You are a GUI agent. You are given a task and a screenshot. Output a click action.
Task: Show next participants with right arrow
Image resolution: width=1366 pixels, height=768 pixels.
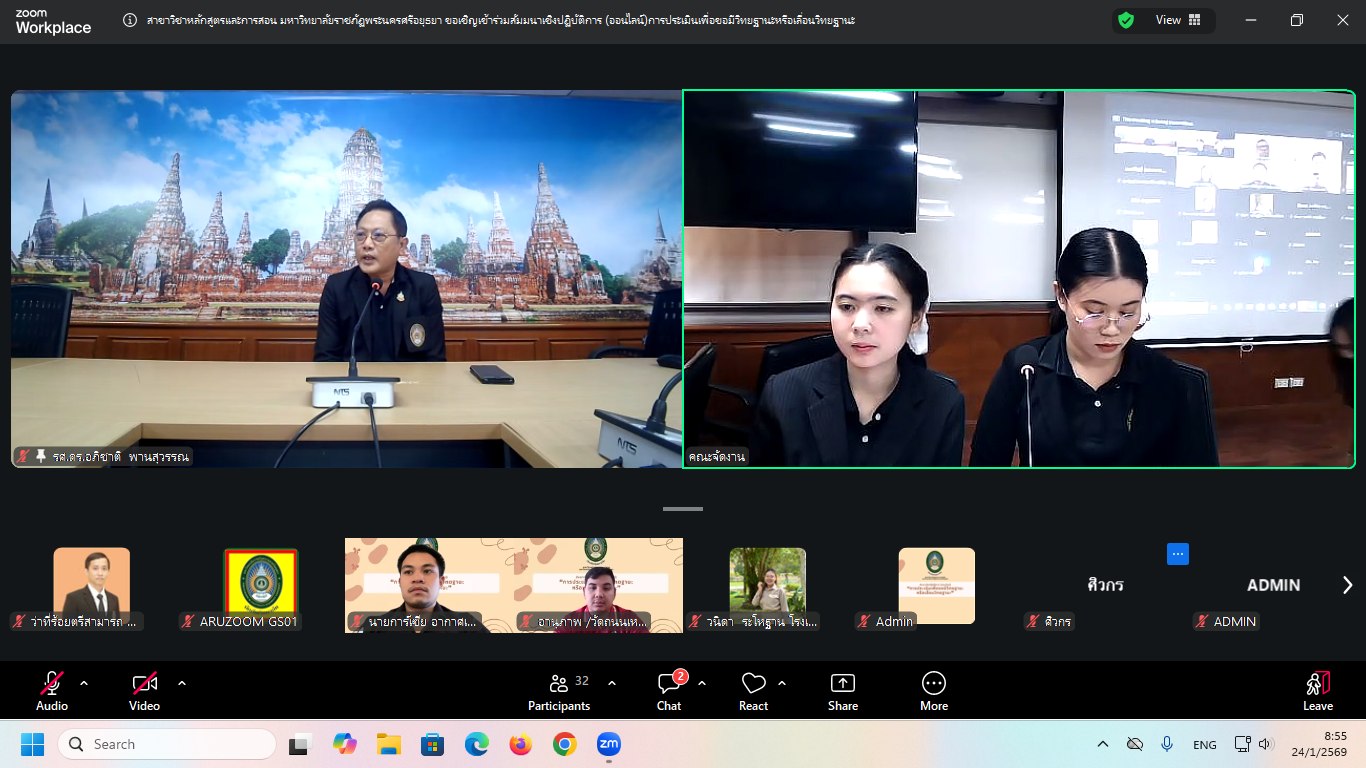click(x=1347, y=585)
